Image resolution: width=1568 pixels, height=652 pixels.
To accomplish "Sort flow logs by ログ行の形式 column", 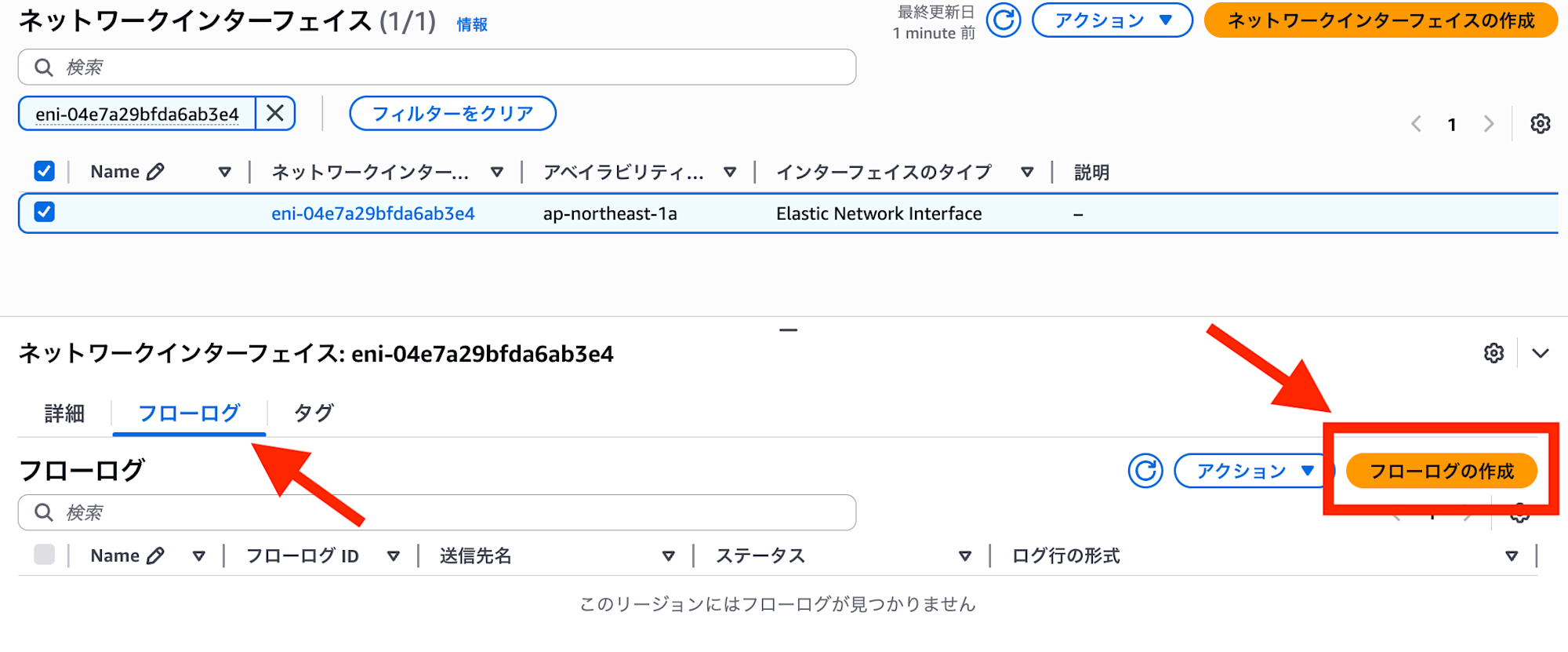I will click(x=1511, y=556).
